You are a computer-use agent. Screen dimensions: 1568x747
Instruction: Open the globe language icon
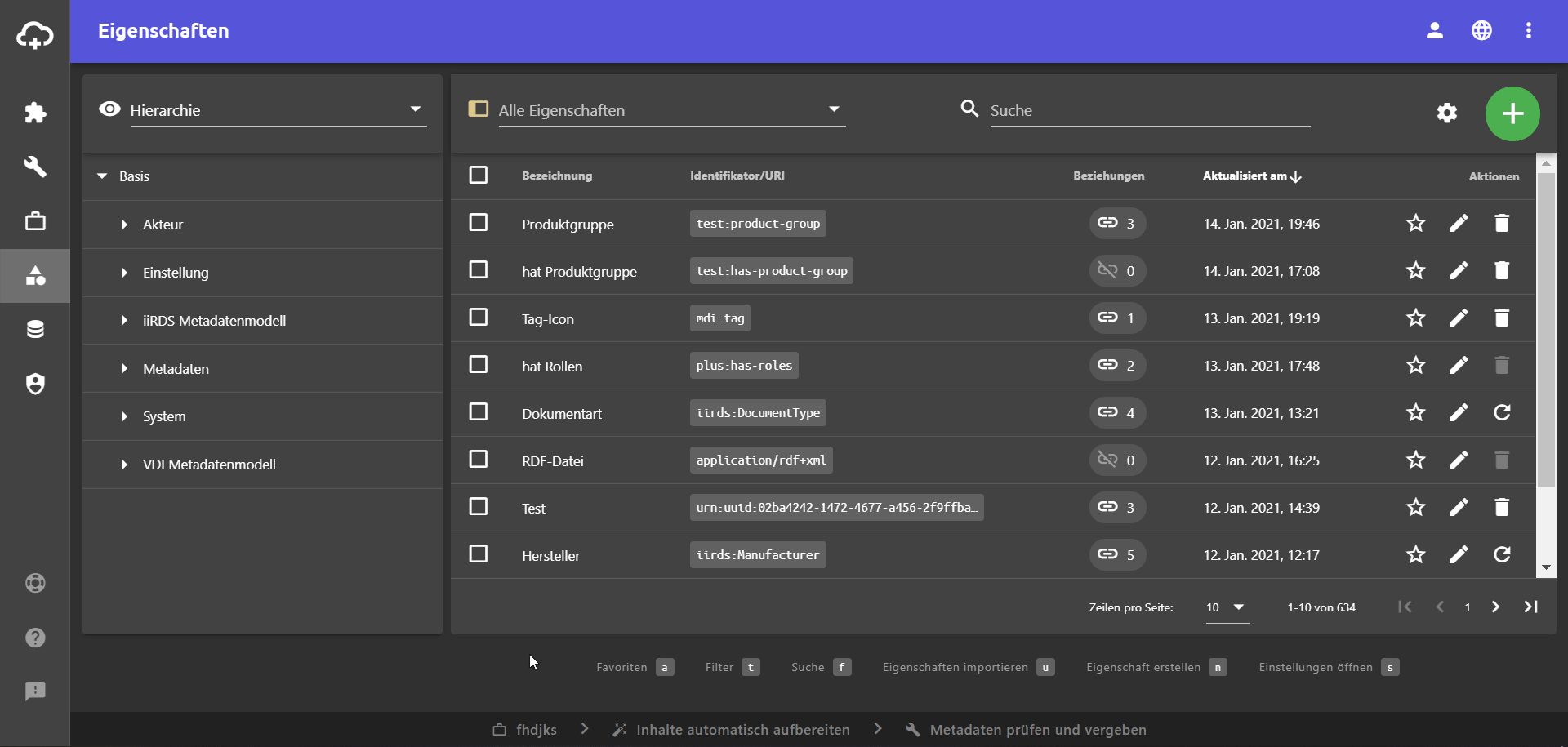coord(1482,31)
